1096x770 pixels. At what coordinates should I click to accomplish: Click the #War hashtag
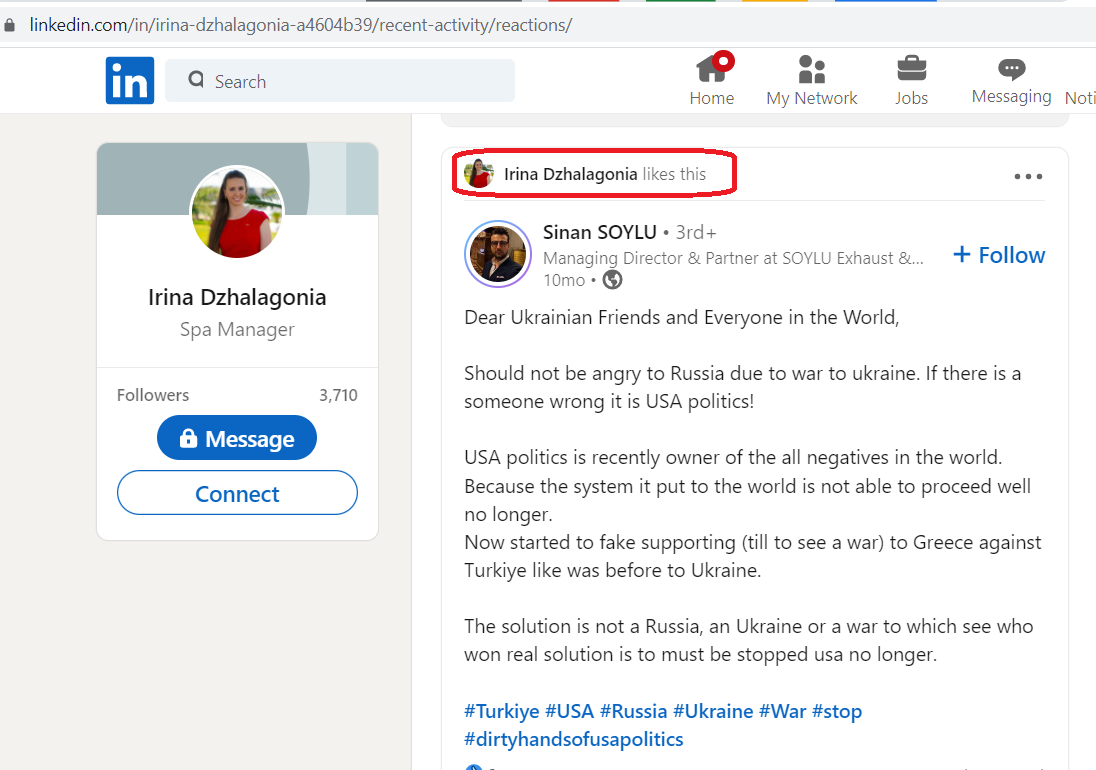783,711
